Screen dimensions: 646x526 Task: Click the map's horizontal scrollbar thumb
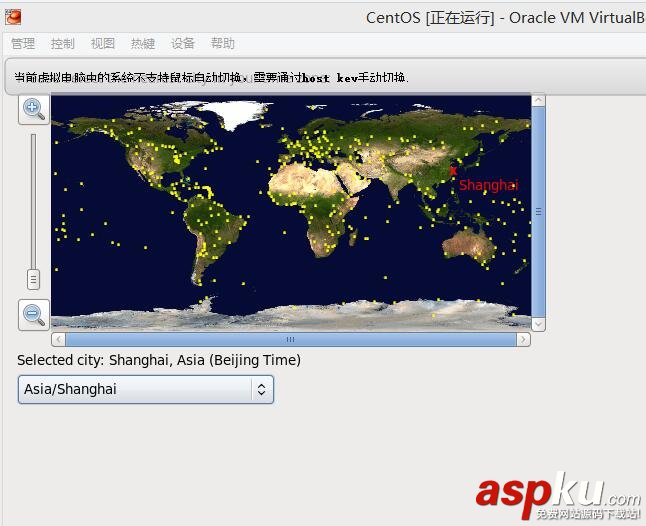pos(290,339)
